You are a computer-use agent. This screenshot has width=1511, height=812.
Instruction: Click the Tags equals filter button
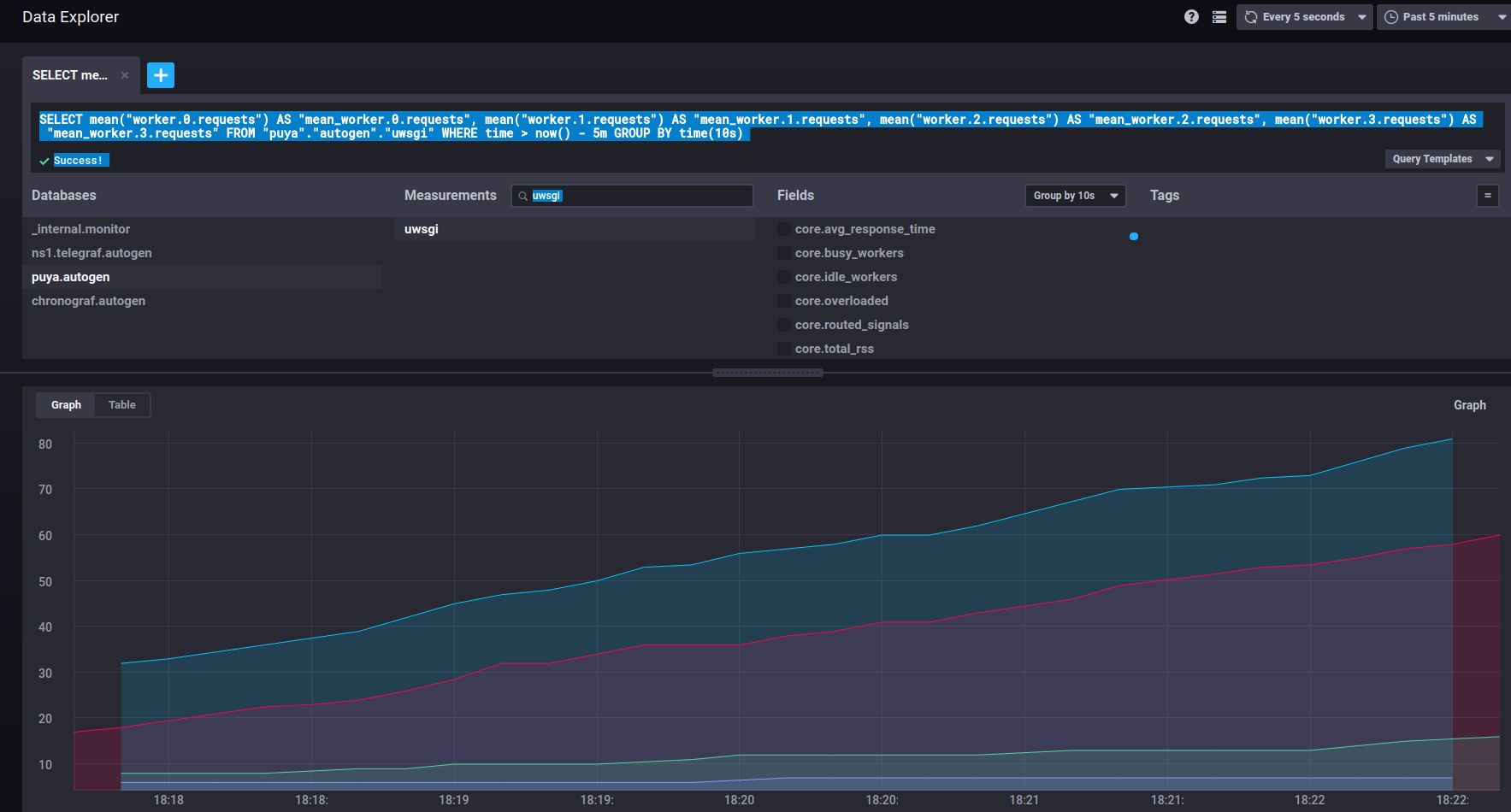pos(1487,196)
